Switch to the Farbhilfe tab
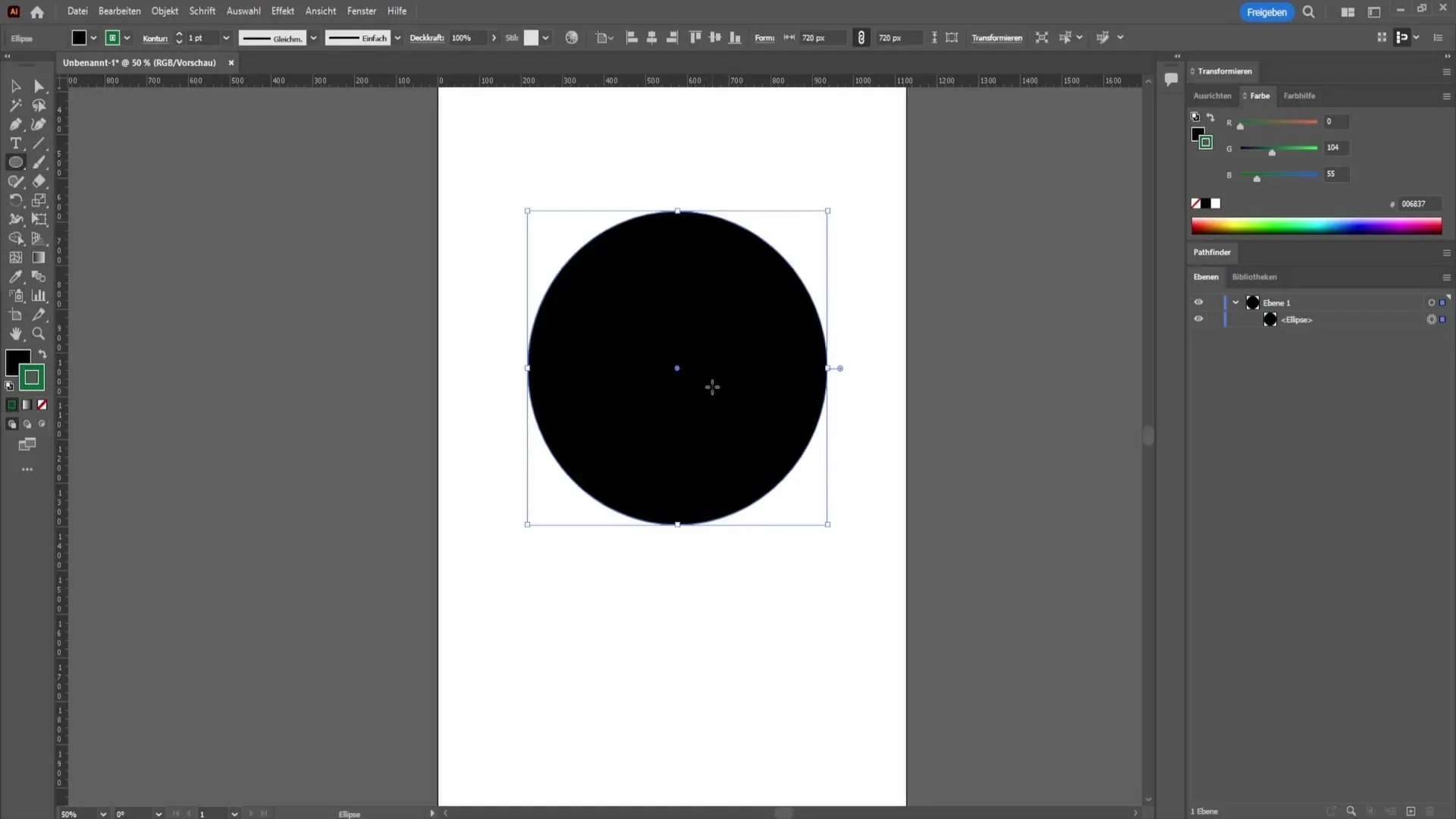This screenshot has height=819, width=1456. pyautogui.click(x=1299, y=95)
